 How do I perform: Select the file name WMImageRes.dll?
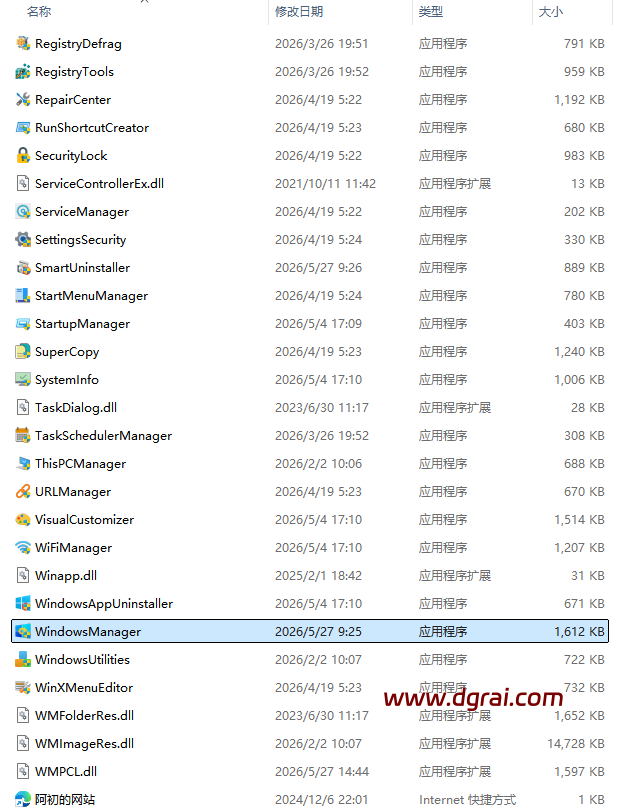(x=85, y=743)
